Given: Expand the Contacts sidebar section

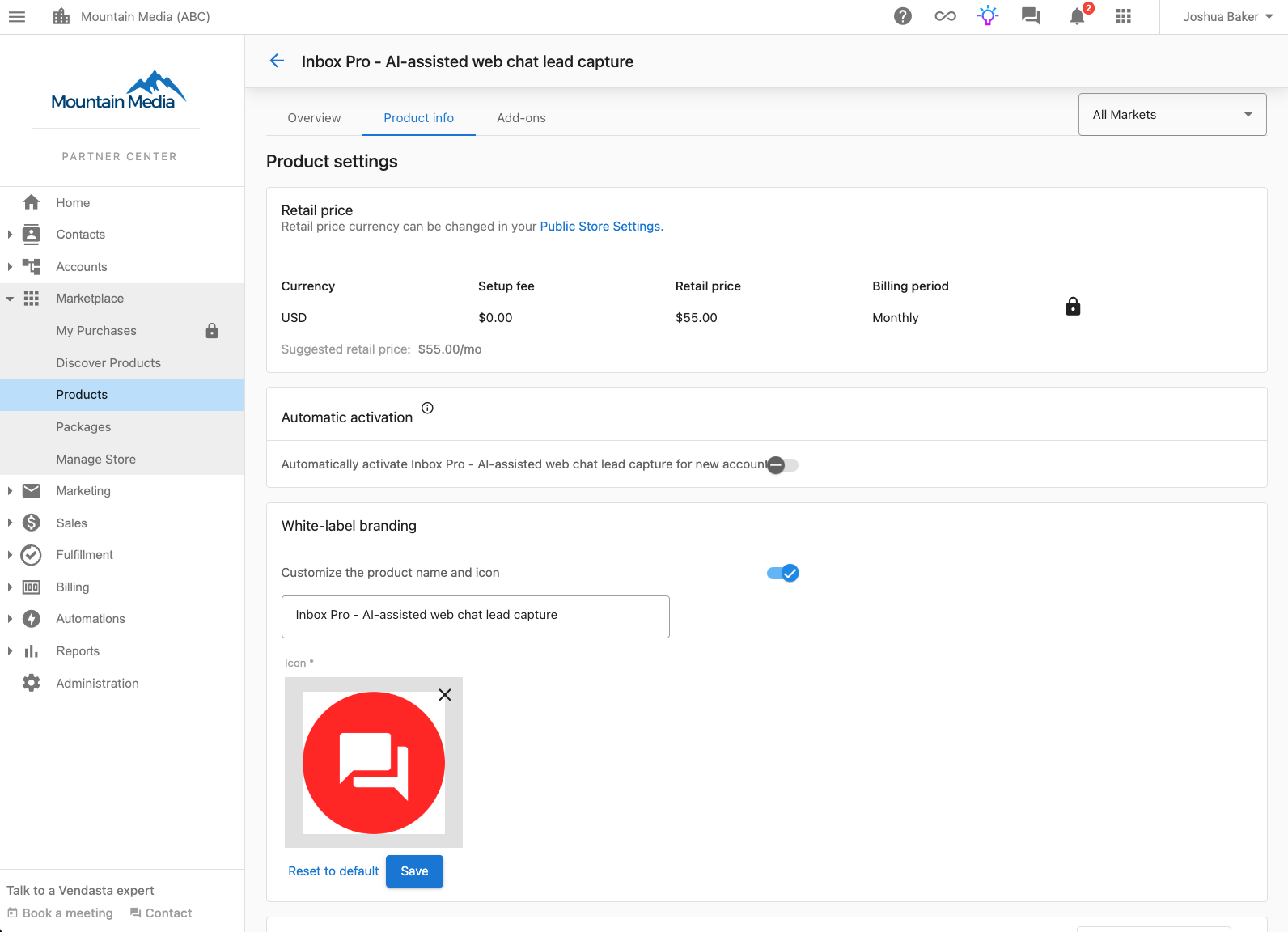Looking at the screenshot, I should pos(10,235).
